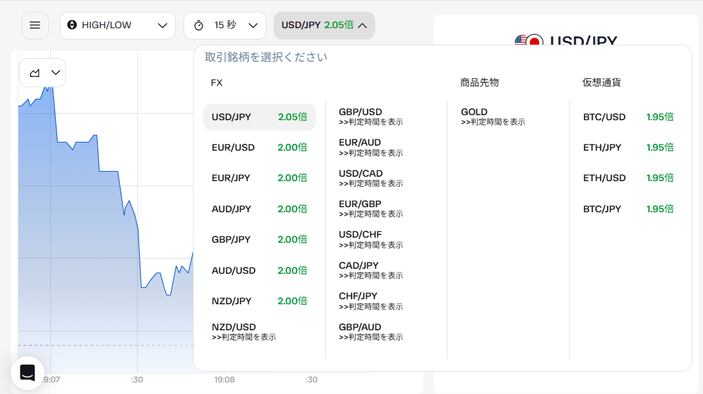Viewport: 703px width, 394px height.
Task: Select GBP/JPY 2.00倍 pair
Action: (x=259, y=239)
